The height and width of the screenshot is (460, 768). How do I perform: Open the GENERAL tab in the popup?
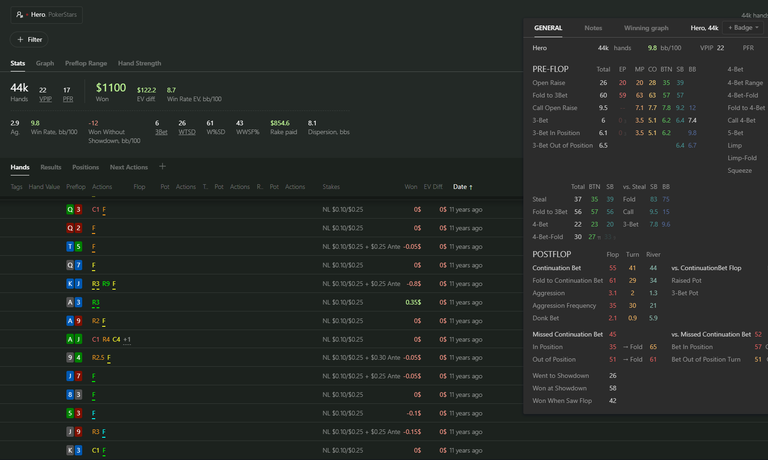[x=548, y=28]
